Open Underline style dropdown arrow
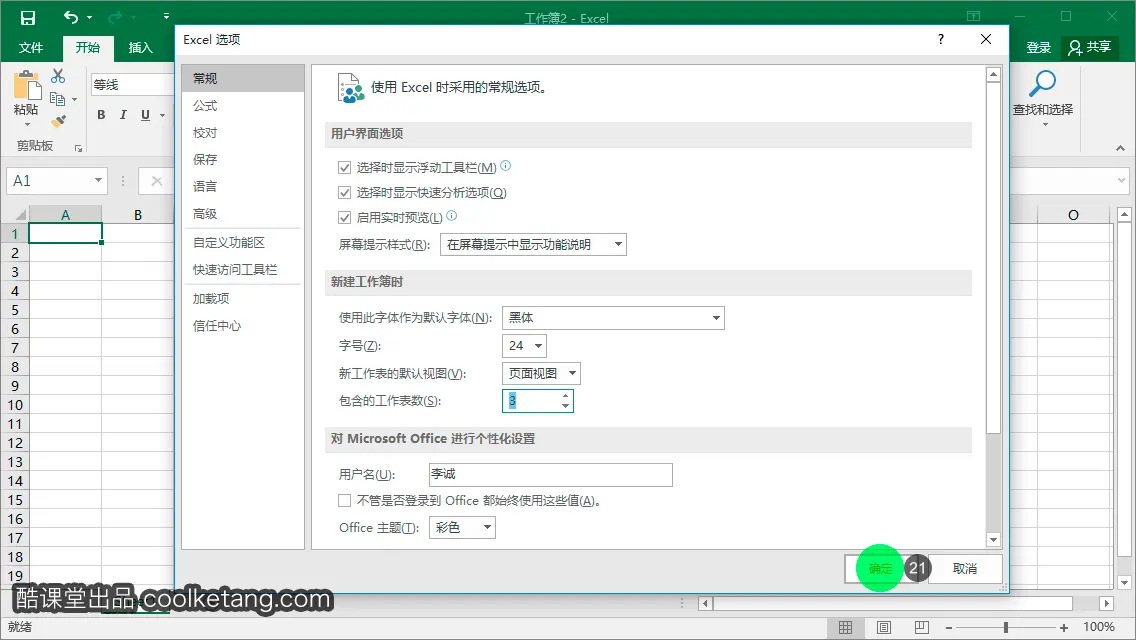This screenshot has height=640, width=1136. (x=162, y=115)
